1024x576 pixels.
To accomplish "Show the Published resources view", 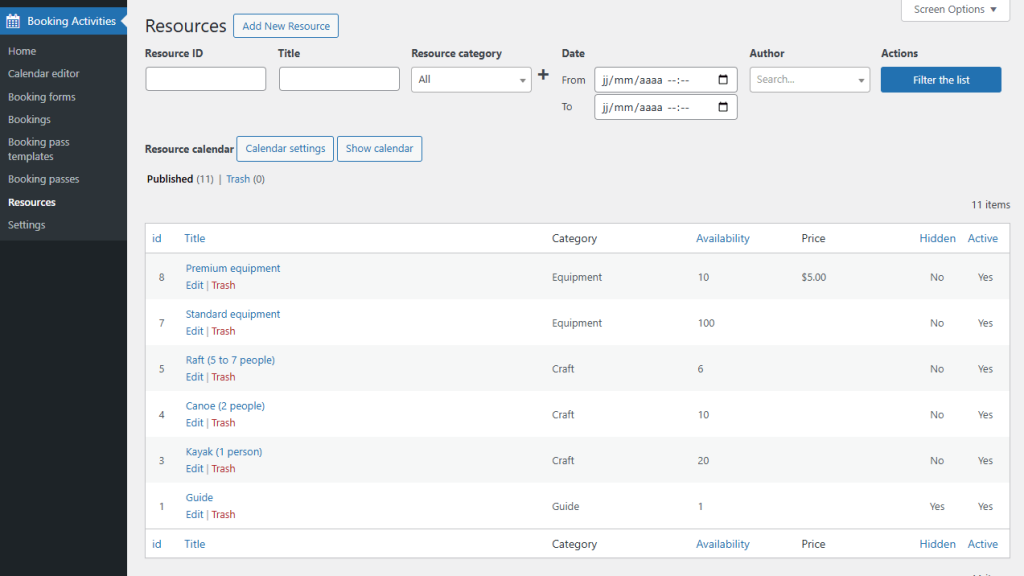I will click(x=170, y=179).
